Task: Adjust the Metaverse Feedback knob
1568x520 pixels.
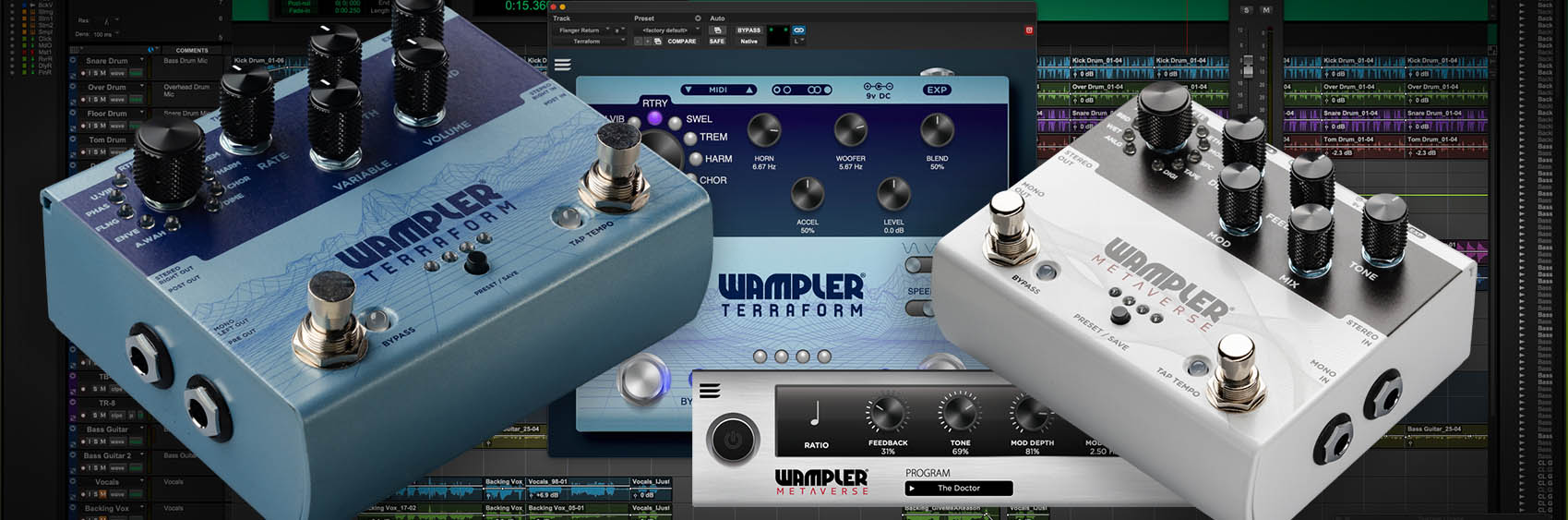Action: coord(887,414)
